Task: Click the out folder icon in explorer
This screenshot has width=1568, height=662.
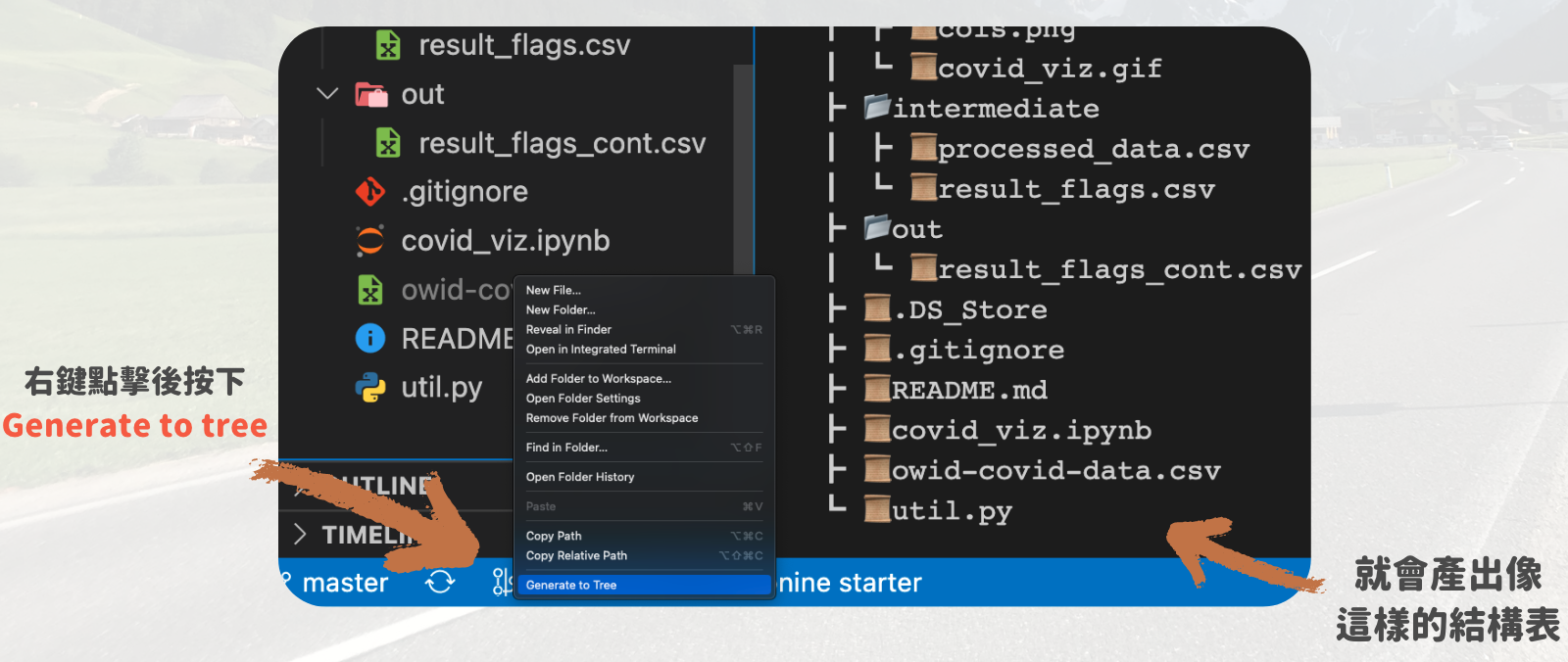Action: [370, 95]
